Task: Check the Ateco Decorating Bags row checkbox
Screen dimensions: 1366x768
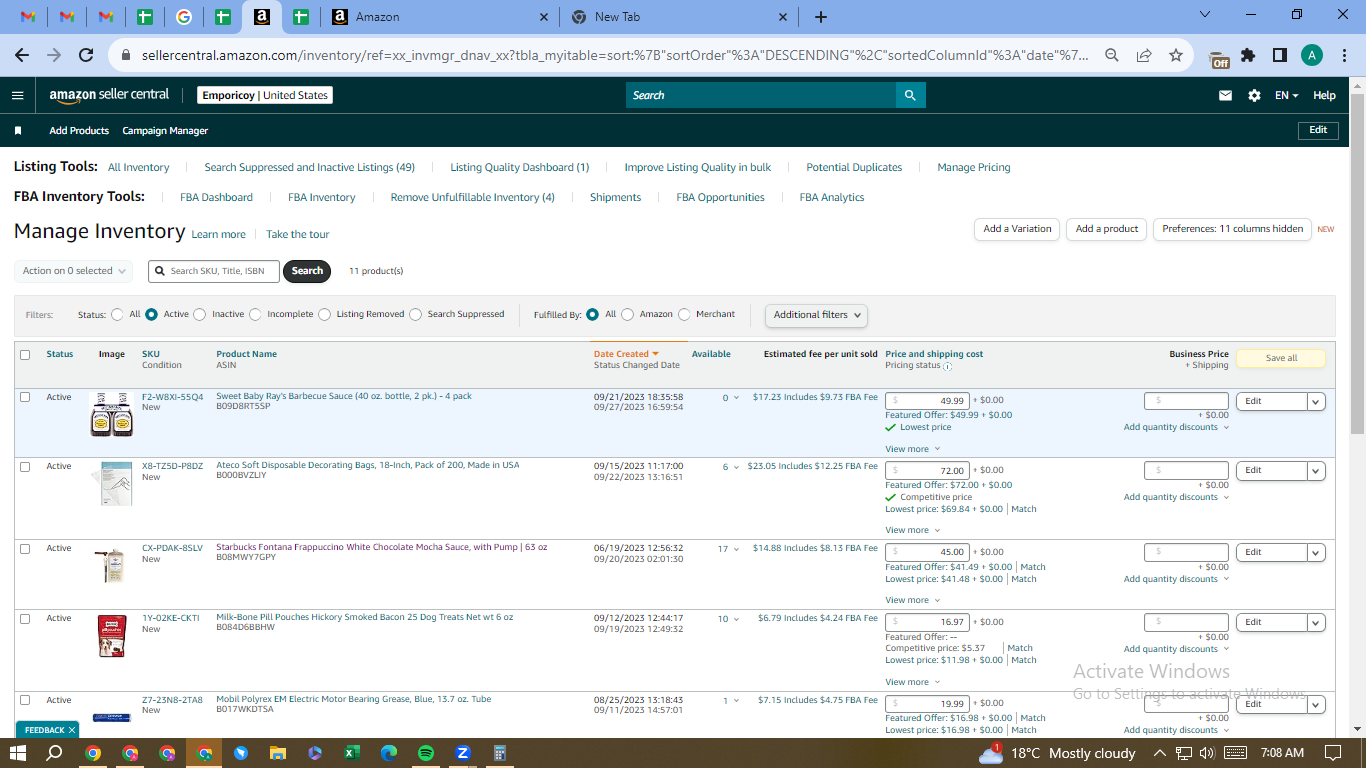Action: click(25, 467)
